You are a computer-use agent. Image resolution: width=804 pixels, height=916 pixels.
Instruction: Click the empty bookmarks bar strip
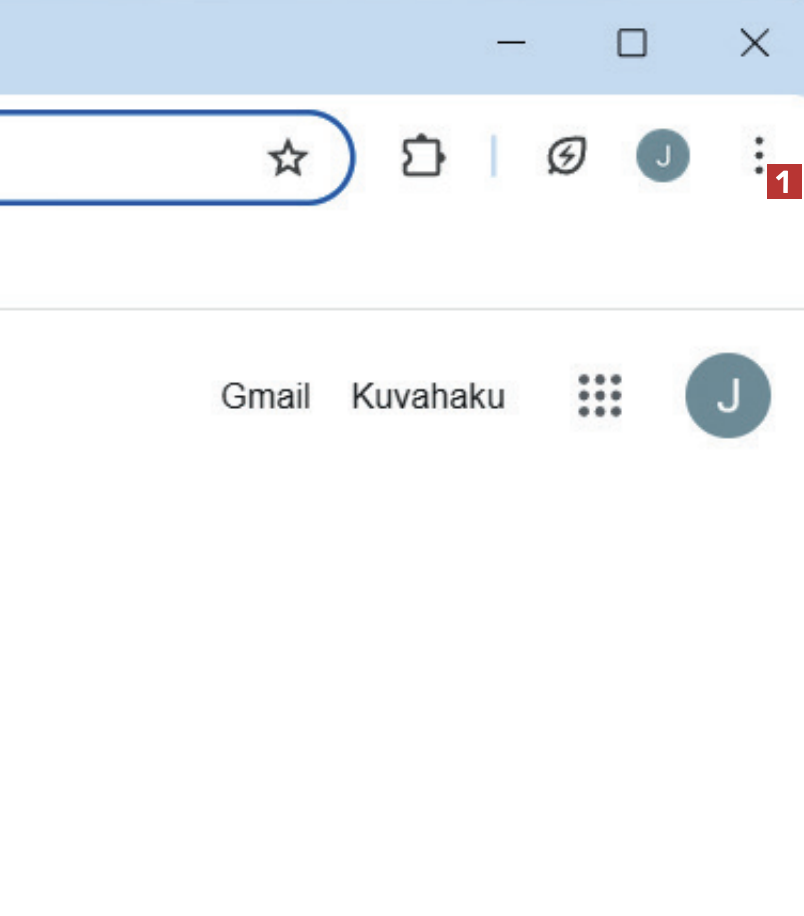[x=400, y=262]
